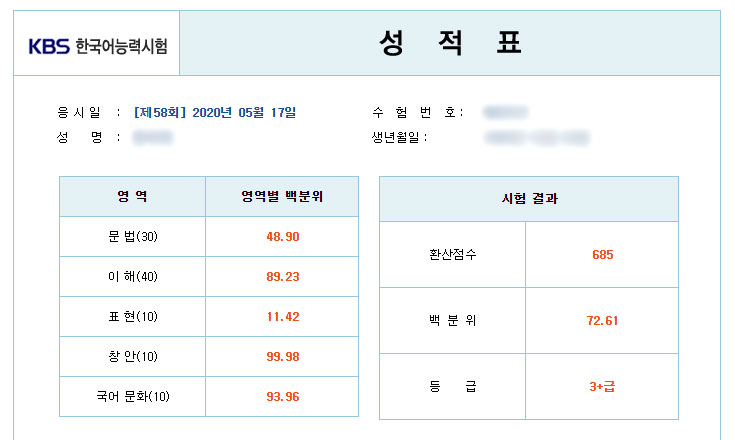Click the overall 백분위 value 72.61
The image size is (735, 440).
coord(602,321)
